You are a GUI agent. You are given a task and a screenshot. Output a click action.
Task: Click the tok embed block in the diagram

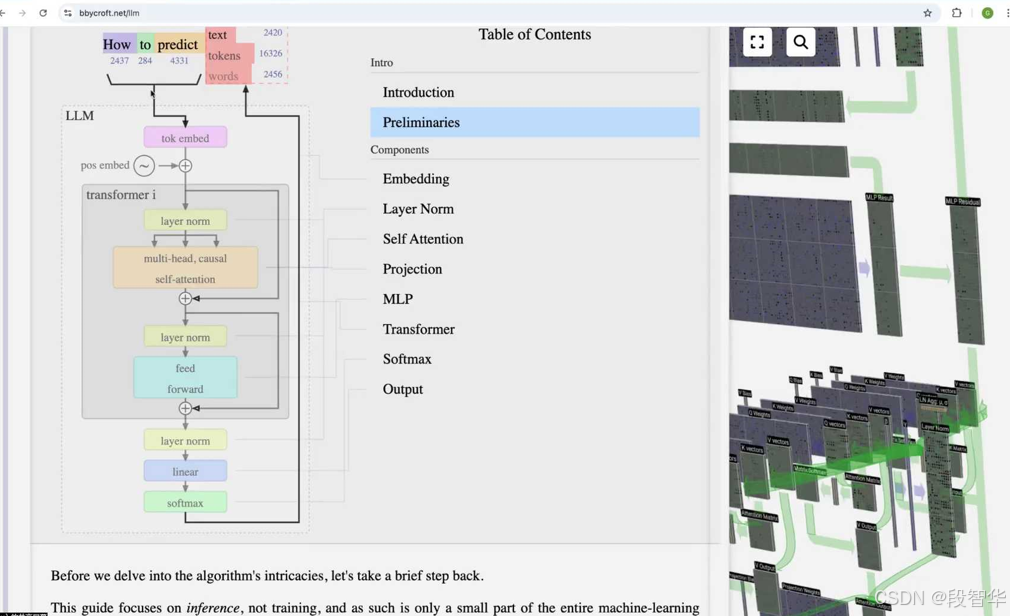tap(185, 138)
